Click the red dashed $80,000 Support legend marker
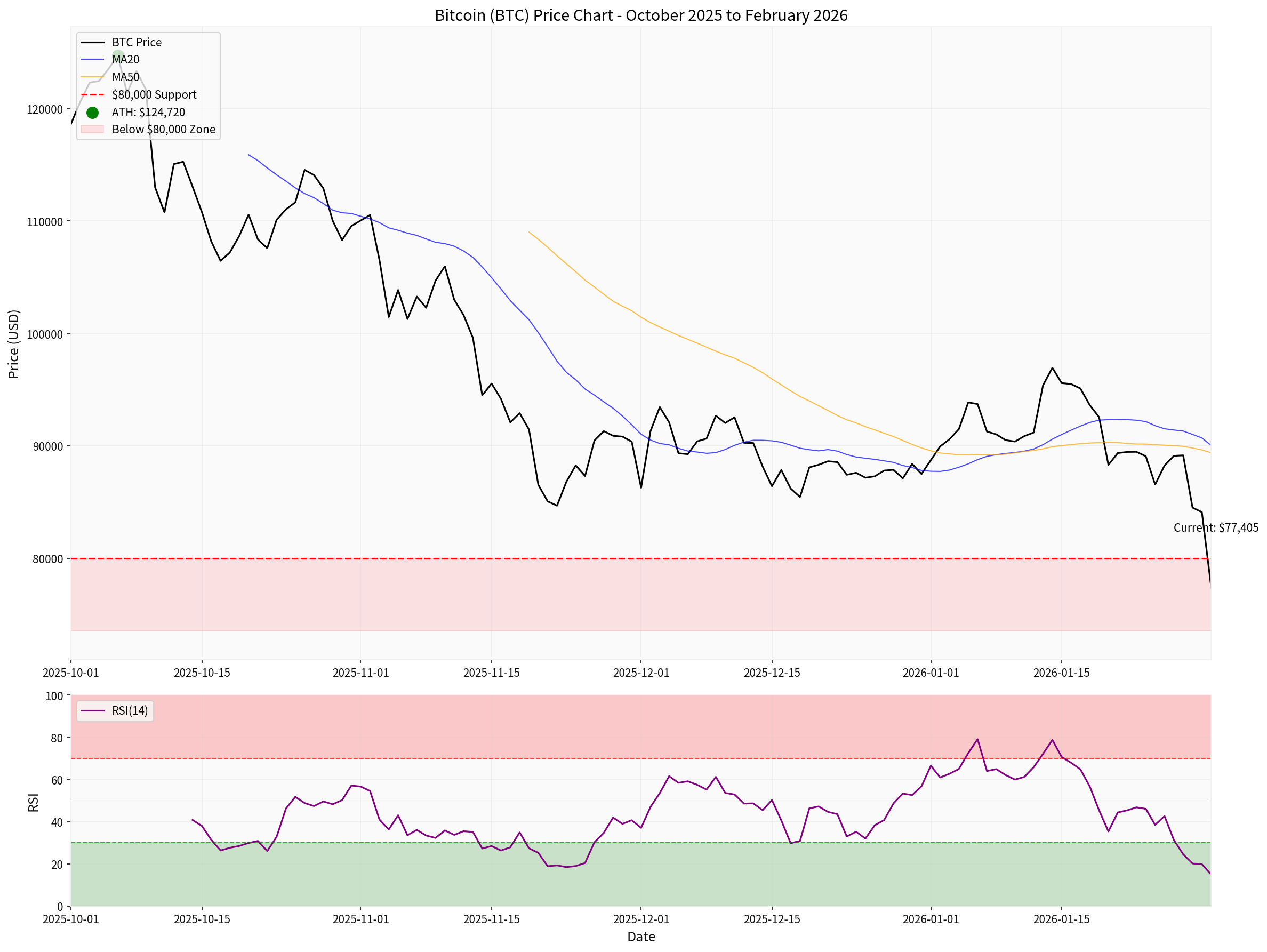 92,94
